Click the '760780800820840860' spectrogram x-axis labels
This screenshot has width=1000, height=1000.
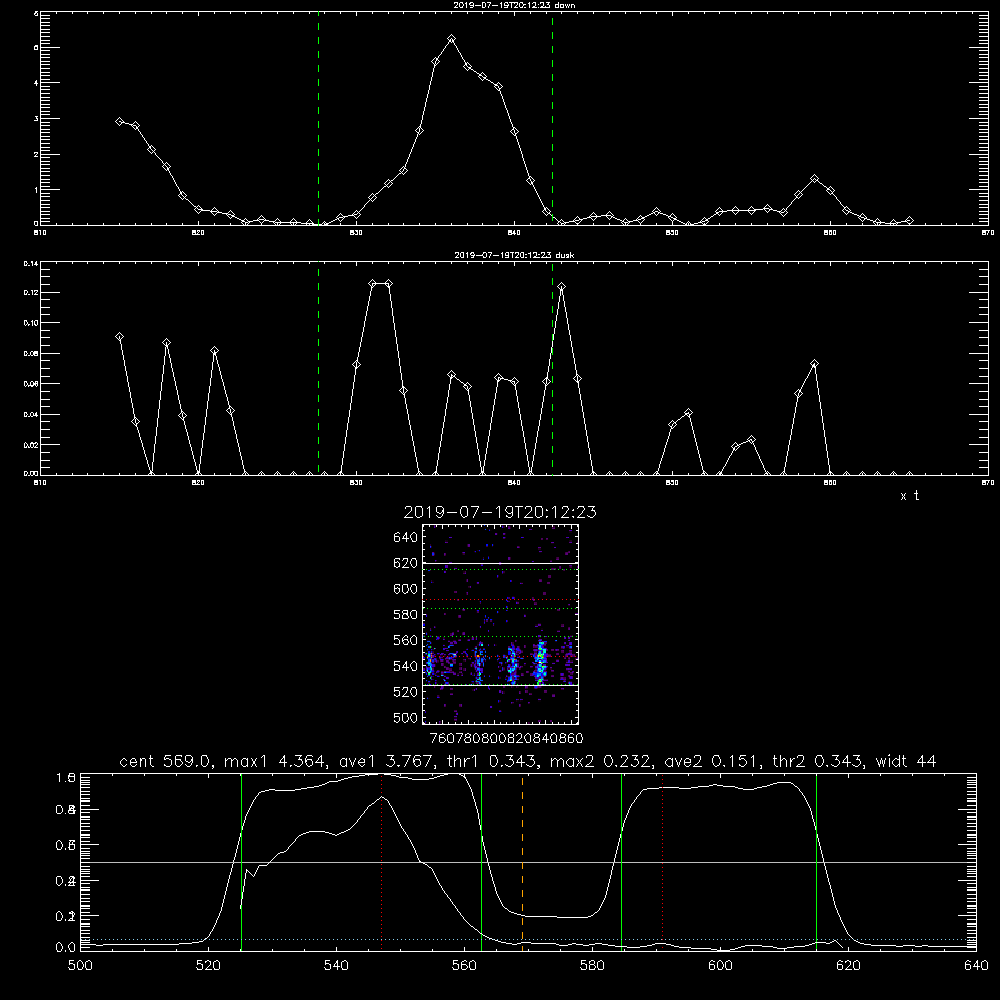(x=506, y=739)
